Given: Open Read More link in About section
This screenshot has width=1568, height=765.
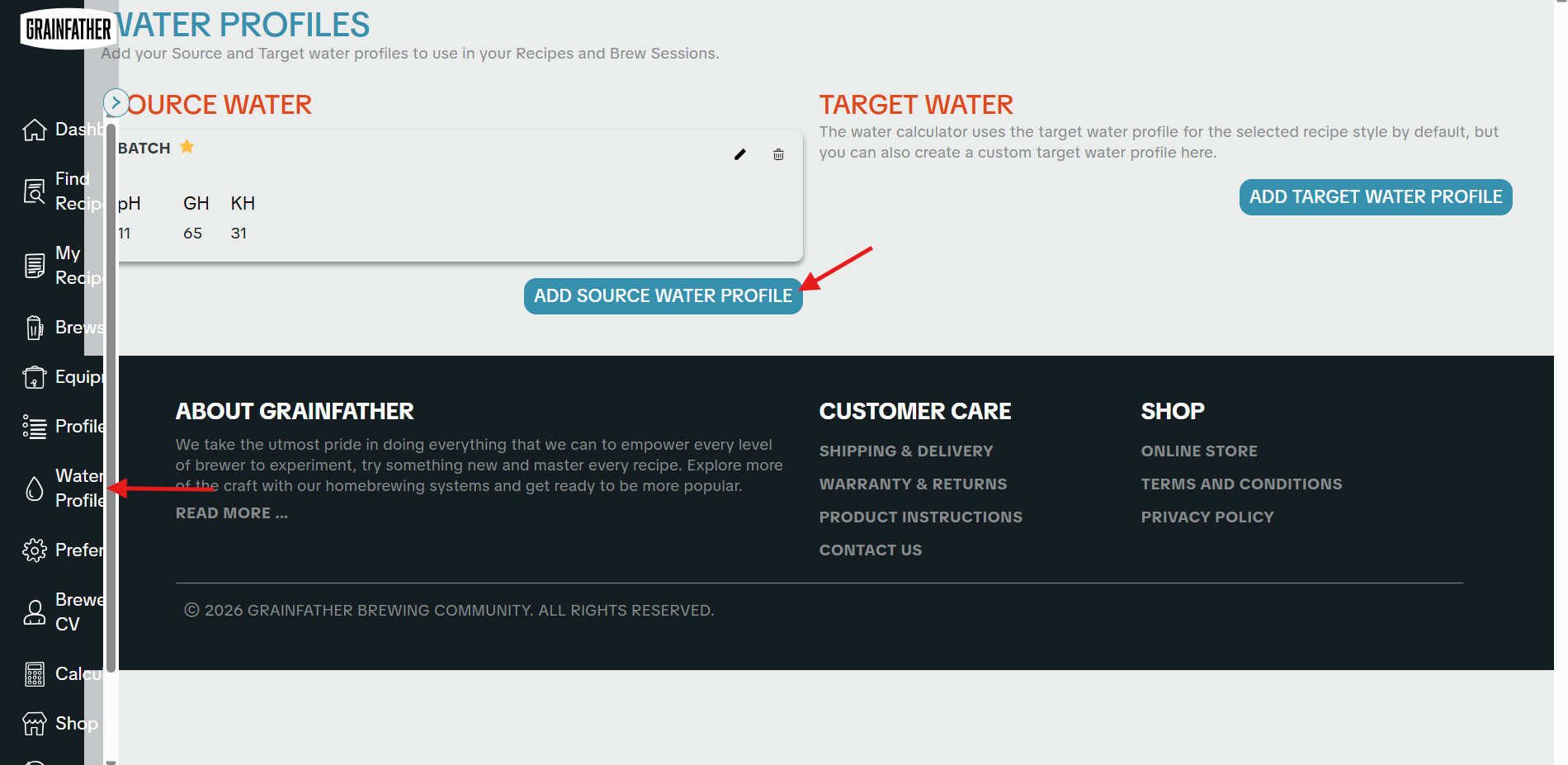Looking at the screenshot, I should pyautogui.click(x=231, y=513).
